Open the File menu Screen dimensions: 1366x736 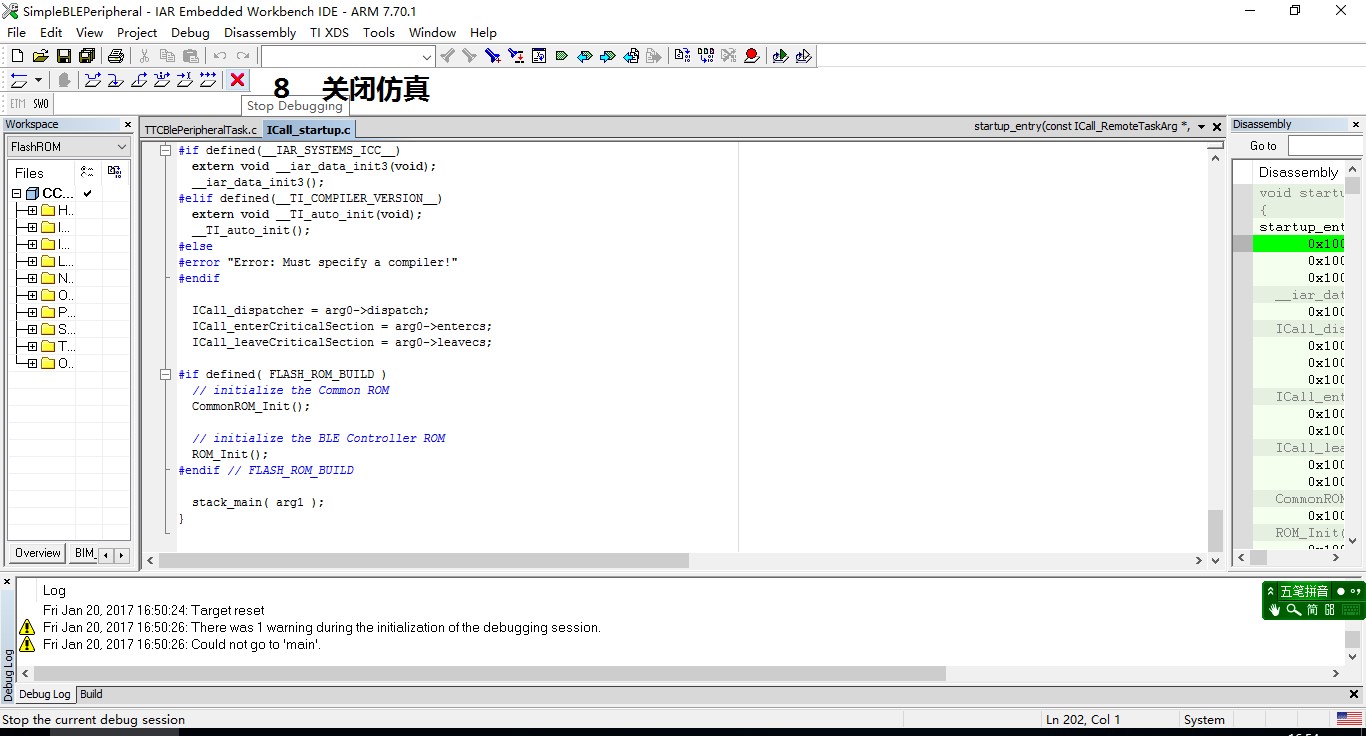click(x=17, y=32)
